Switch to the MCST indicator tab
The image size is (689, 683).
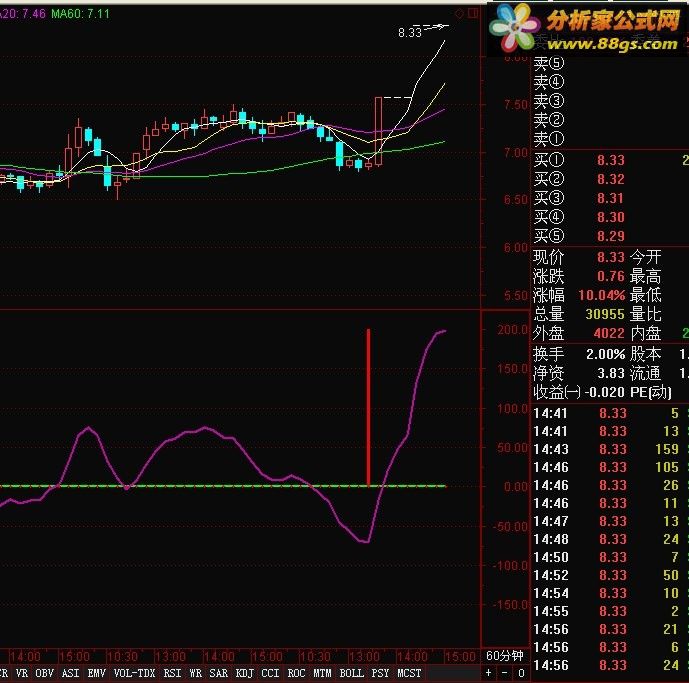pos(409,673)
